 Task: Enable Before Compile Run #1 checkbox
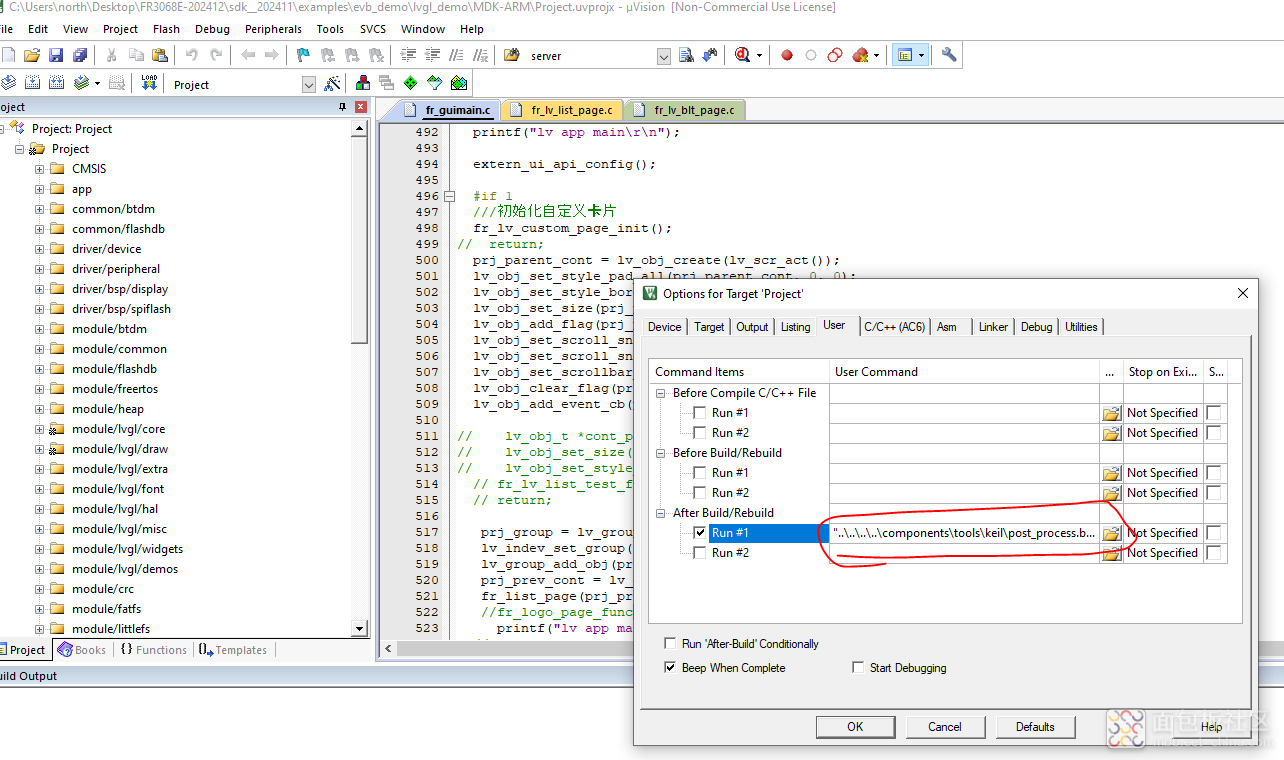[700, 413]
